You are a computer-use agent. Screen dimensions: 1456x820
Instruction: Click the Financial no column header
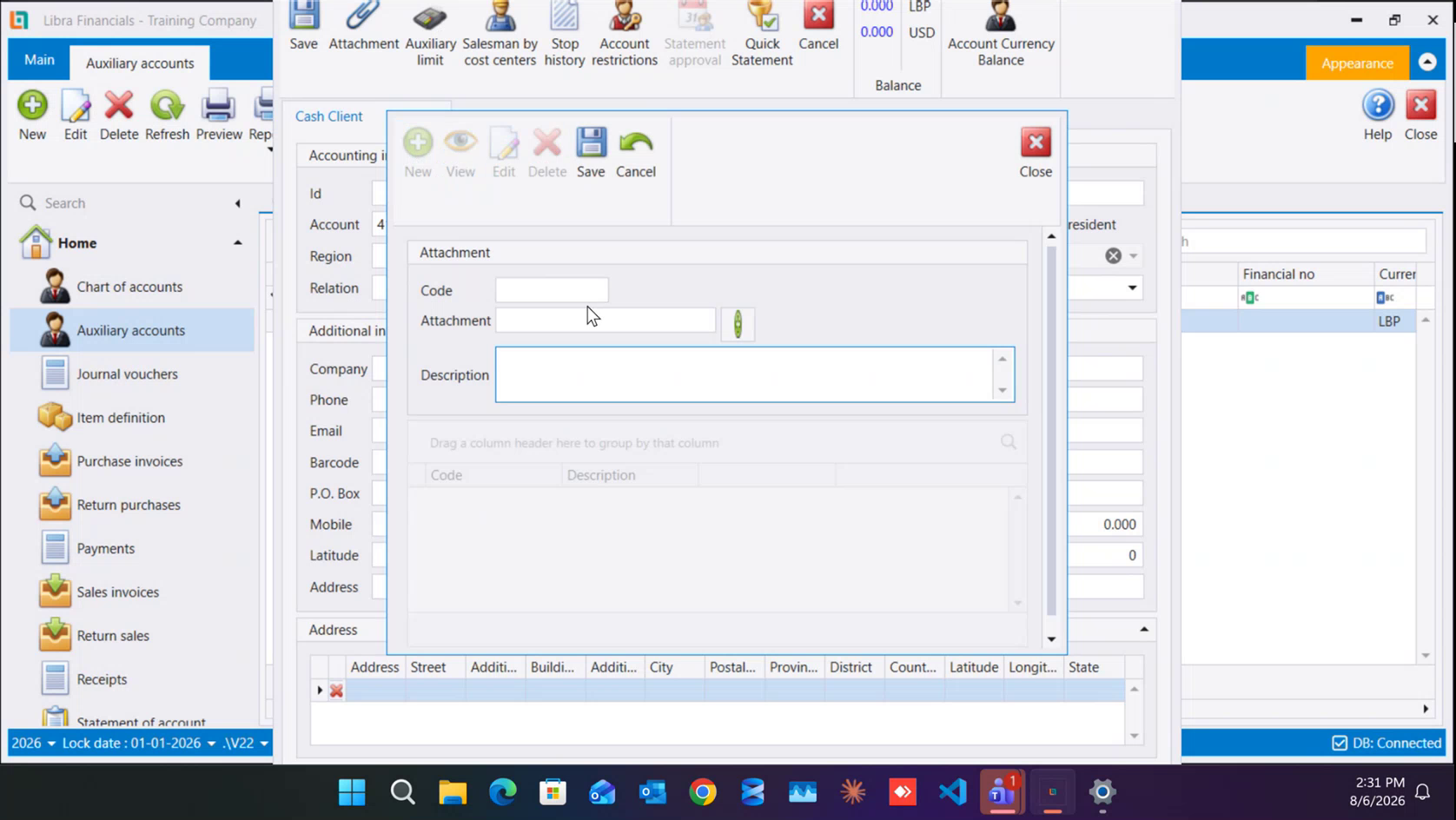(x=1305, y=274)
